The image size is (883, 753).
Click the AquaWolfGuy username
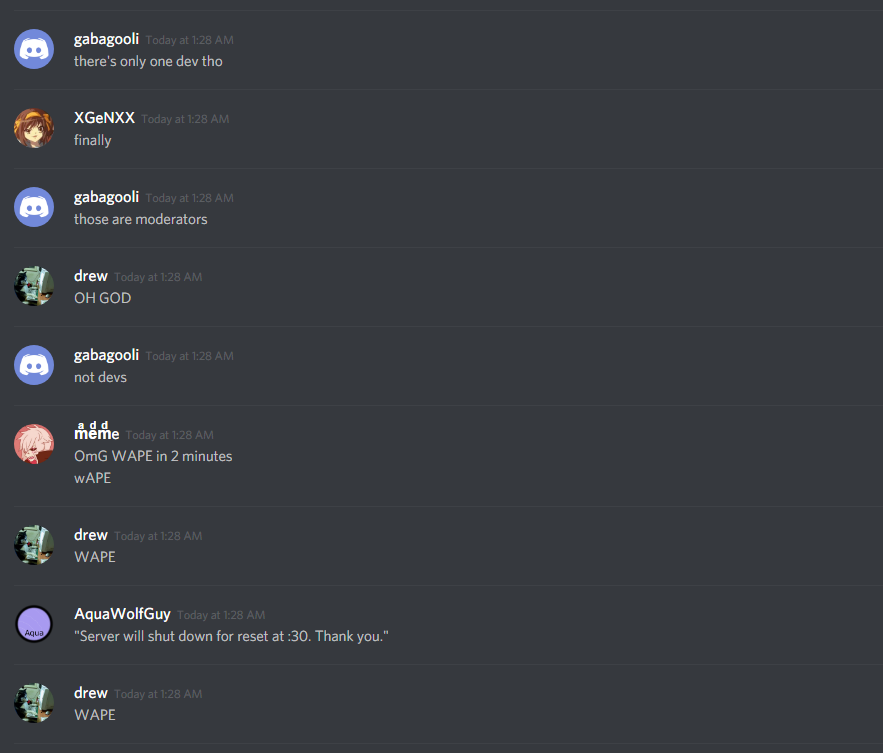[x=122, y=614]
